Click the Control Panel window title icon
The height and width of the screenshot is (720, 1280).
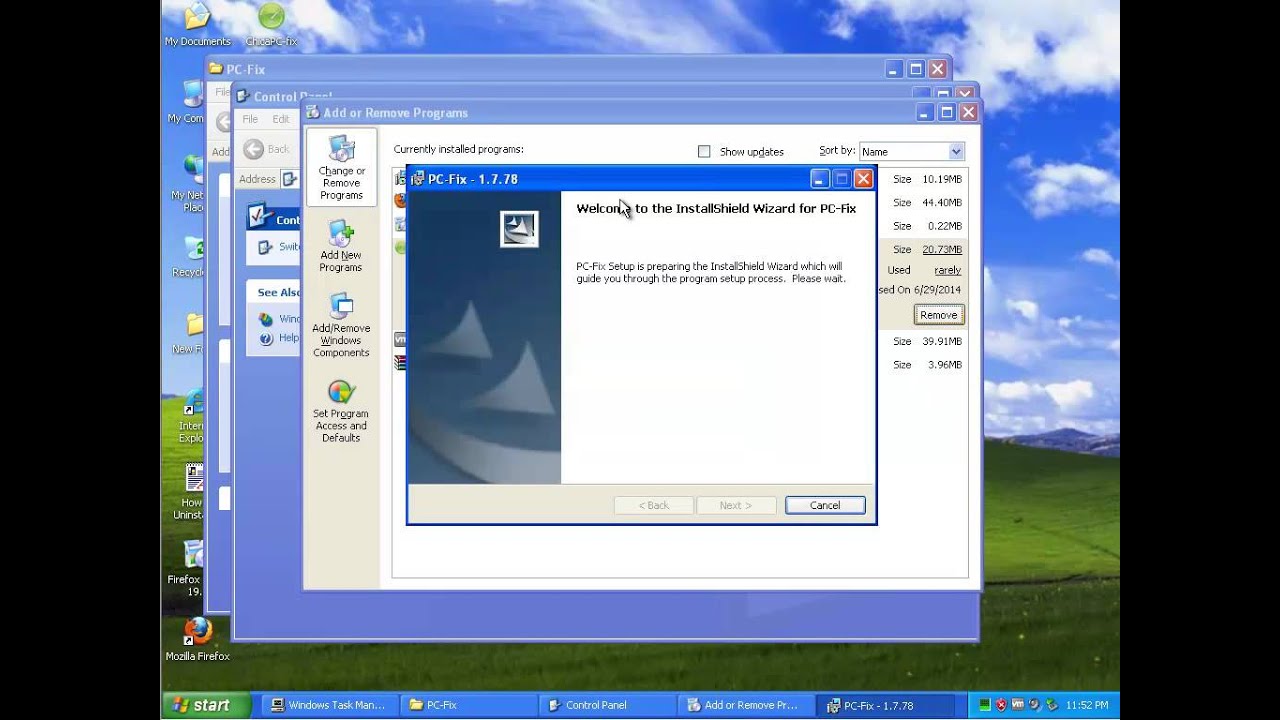[x=243, y=96]
